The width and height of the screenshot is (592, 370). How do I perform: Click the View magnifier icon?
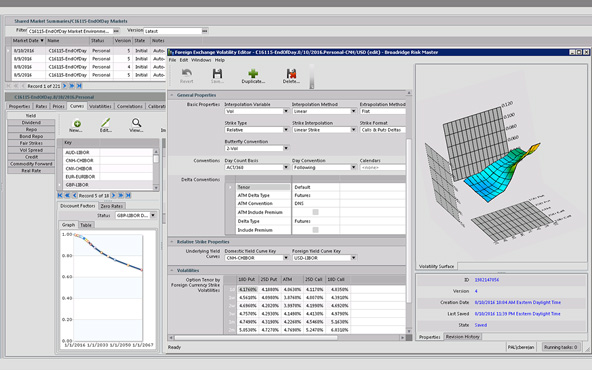[x=136, y=123]
